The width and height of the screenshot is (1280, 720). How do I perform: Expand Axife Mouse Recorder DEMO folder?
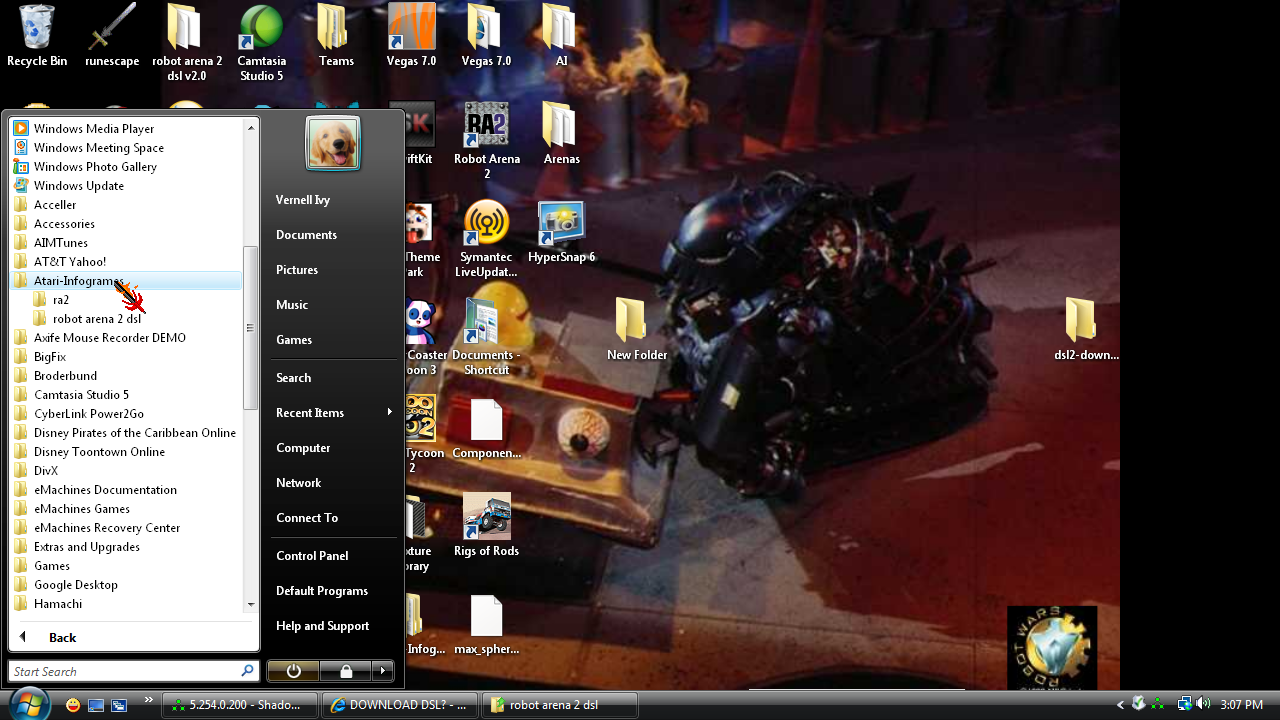pos(127,337)
